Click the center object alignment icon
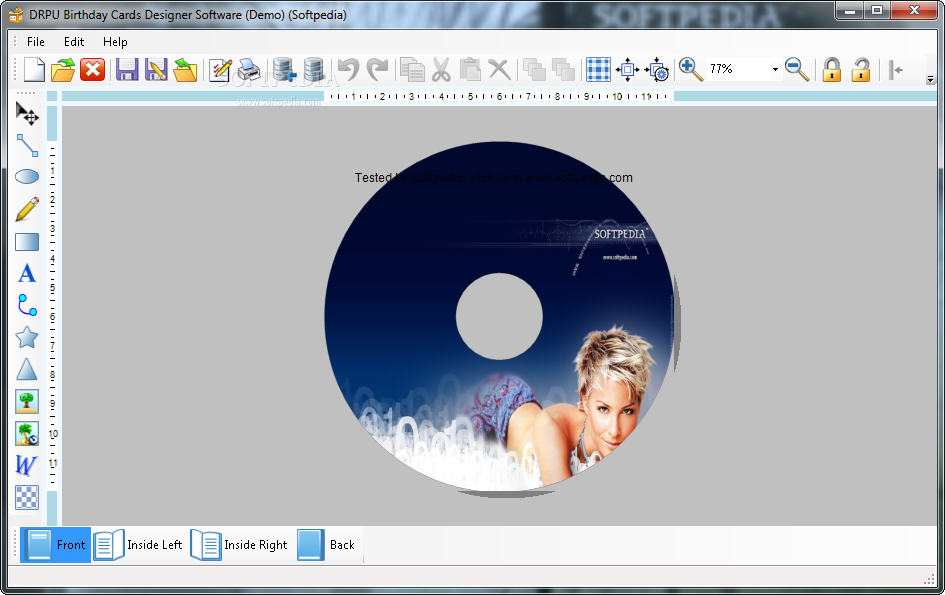Screen dimensions: 945x595 627,69
